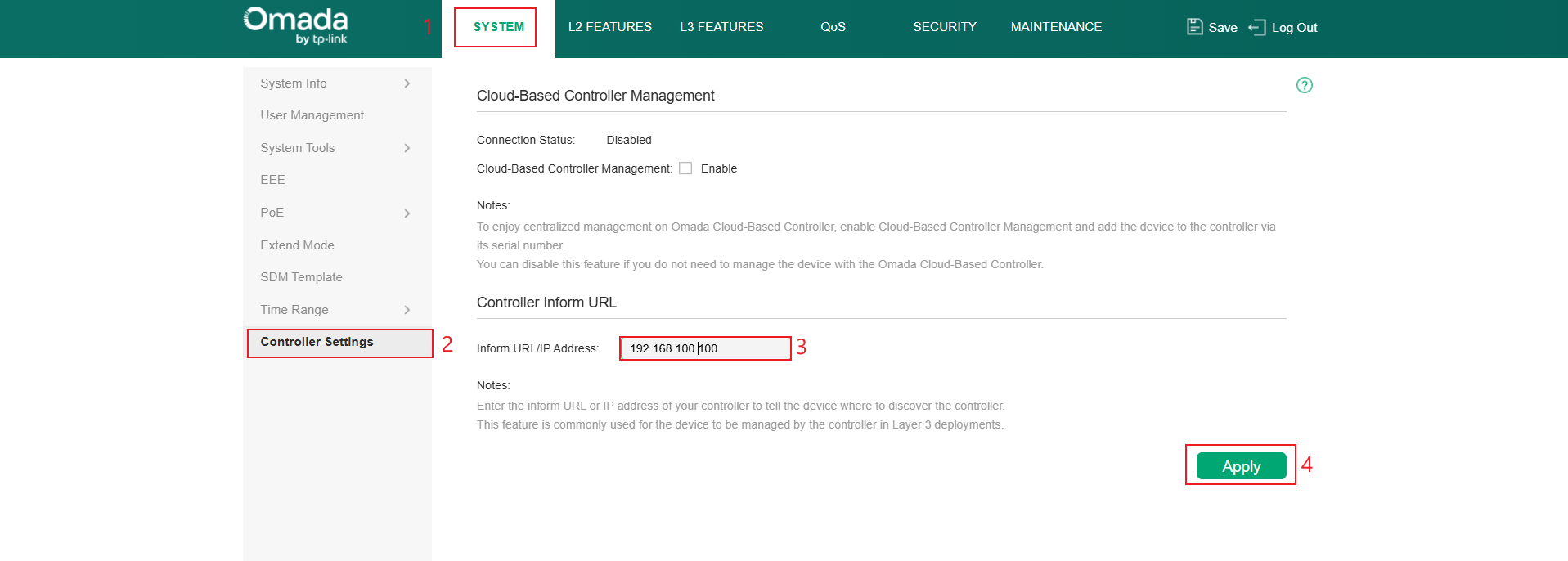
Task: Expand the System Info submenu chevron
Action: click(x=407, y=83)
